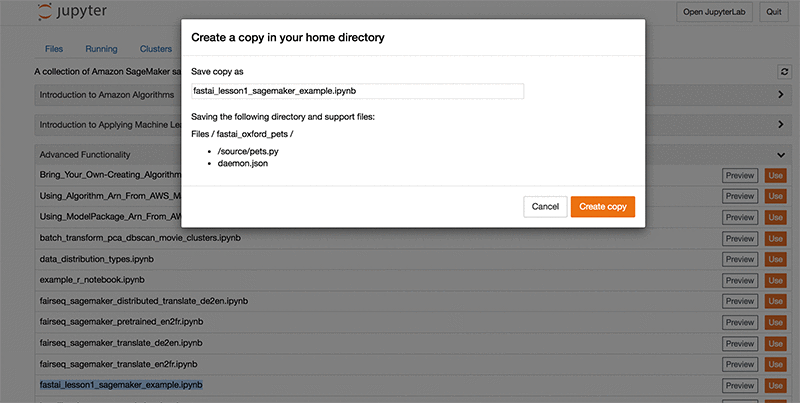Use fastai_lesson1_sagemaker_example.ipynb
This screenshot has width=800, height=403.
(775, 386)
